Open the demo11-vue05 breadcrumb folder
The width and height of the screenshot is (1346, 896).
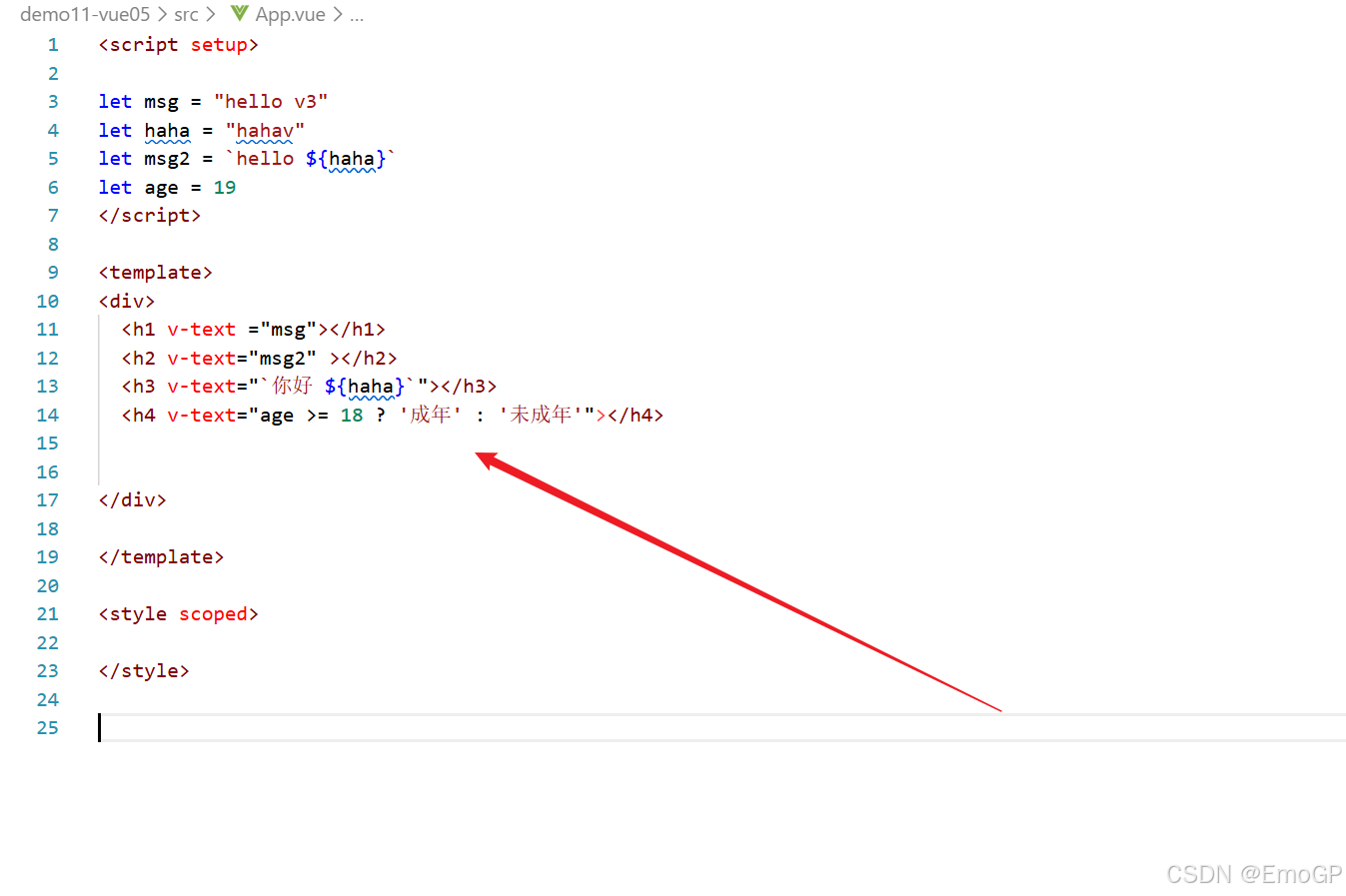(x=85, y=14)
